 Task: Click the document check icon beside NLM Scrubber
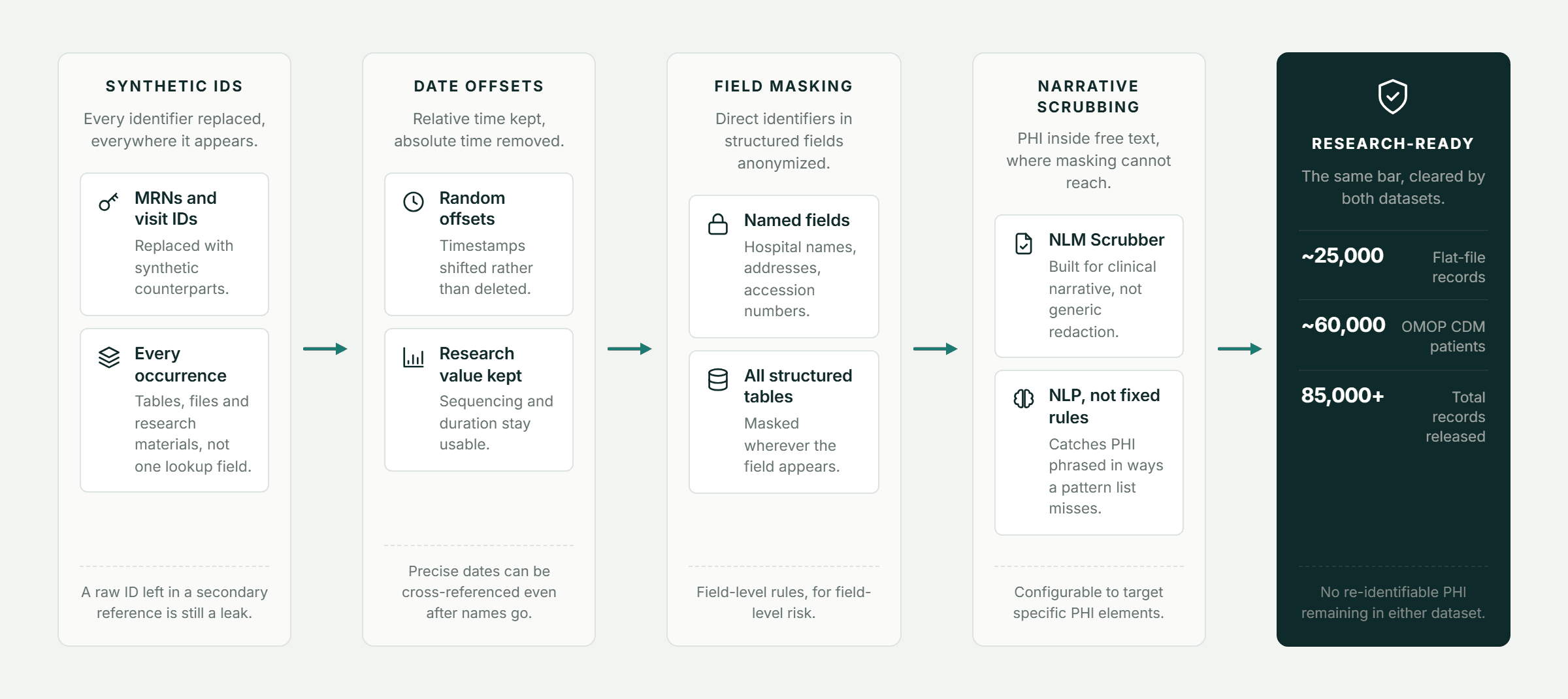pos(1023,244)
